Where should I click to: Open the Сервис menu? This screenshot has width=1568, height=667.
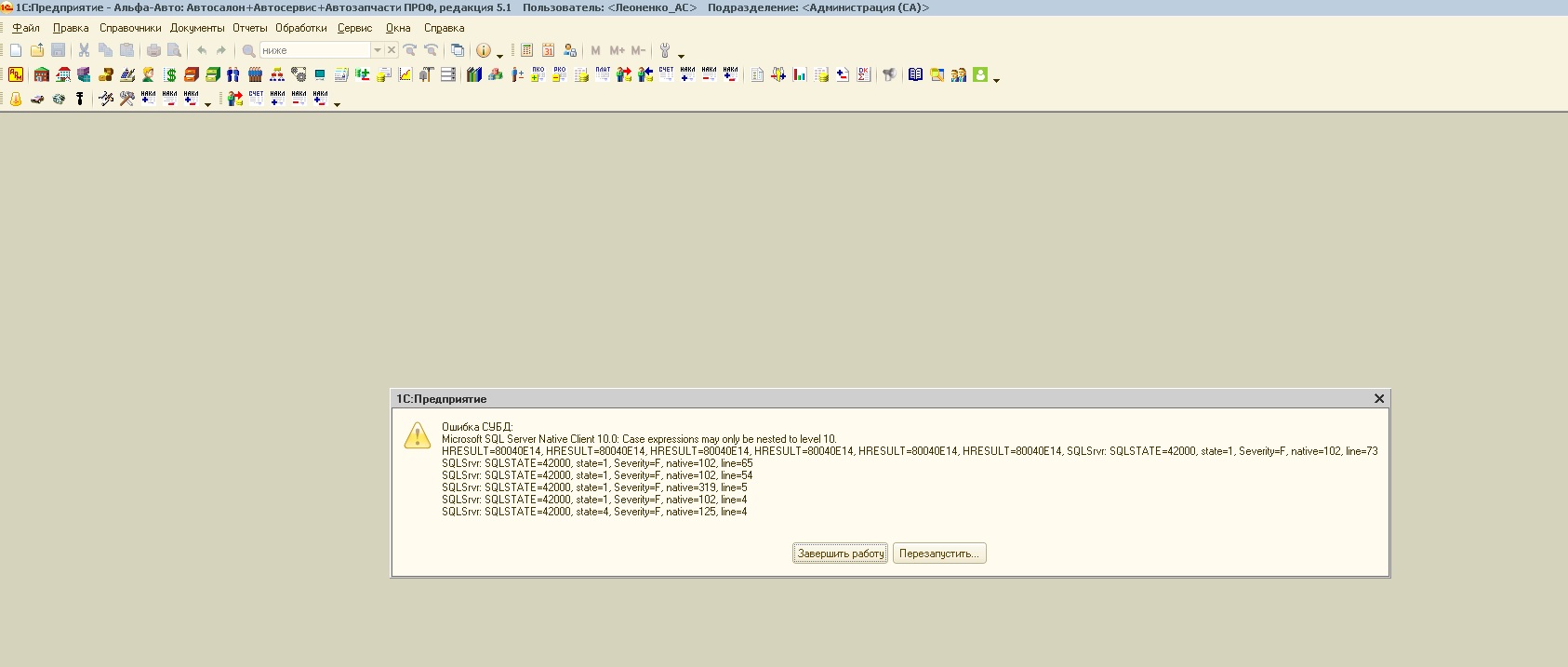(354, 28)
